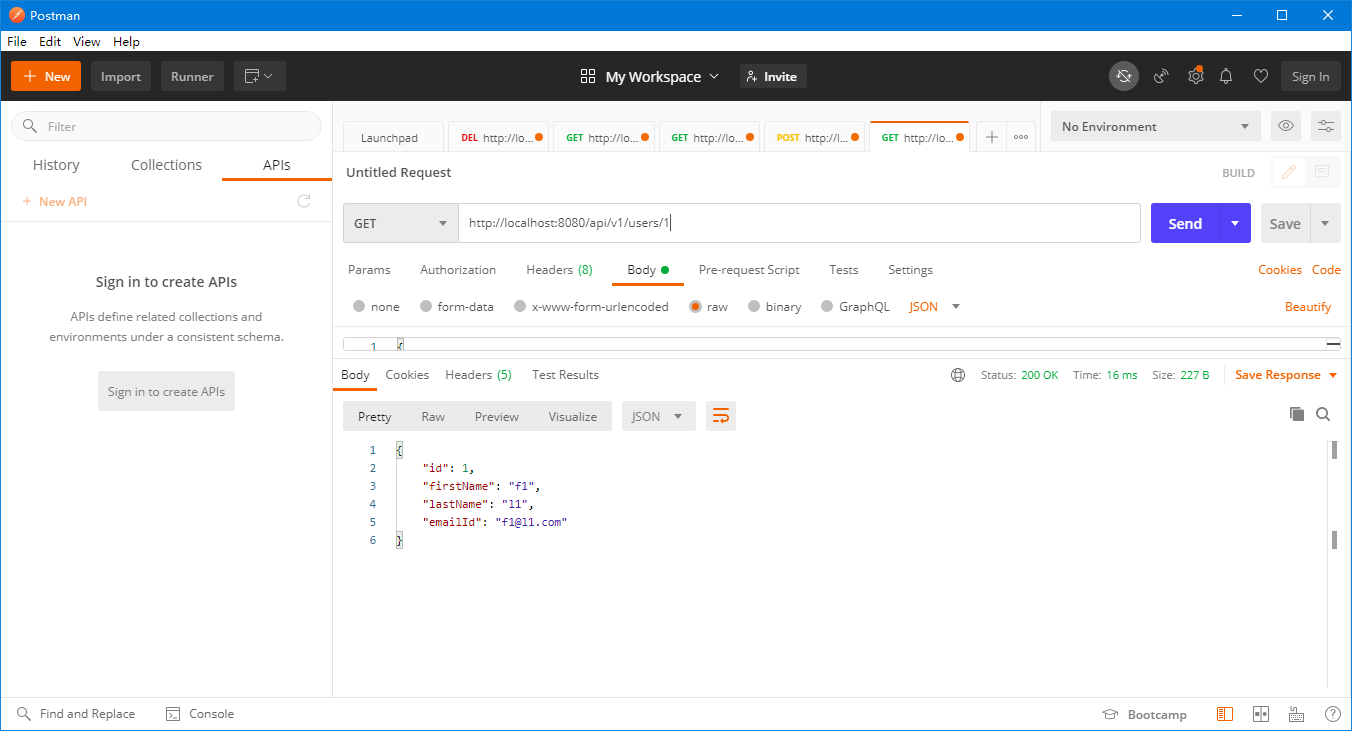Open the notifications bell icon
Screen dimensions: 1352x731
coord(1226,76)
